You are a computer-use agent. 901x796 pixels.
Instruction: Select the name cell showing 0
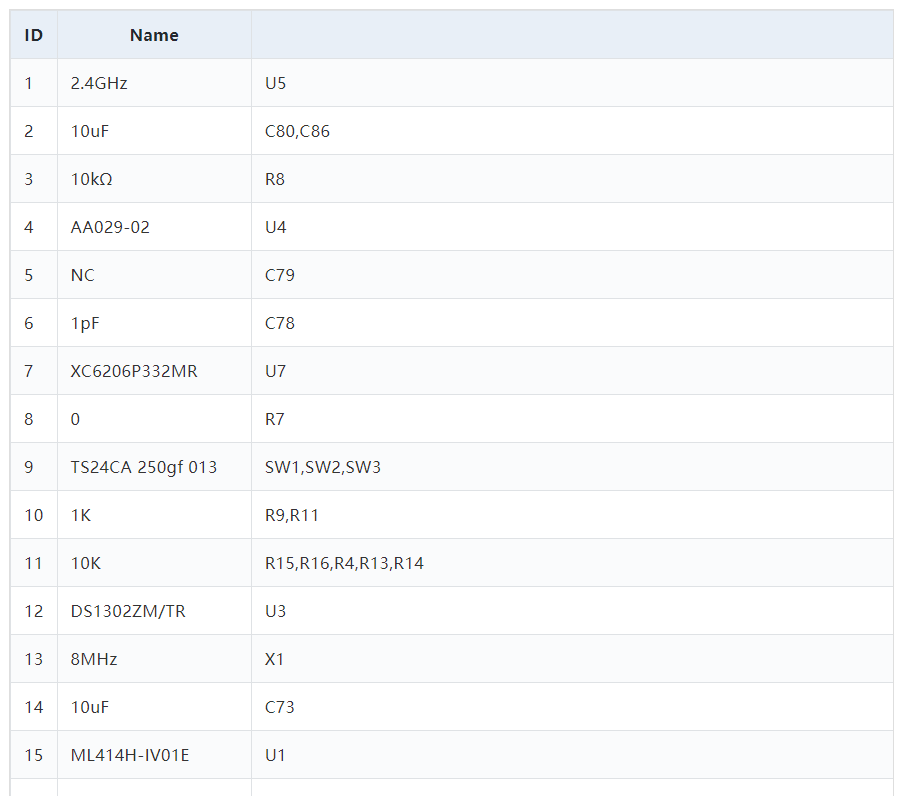tap(154, 419)
